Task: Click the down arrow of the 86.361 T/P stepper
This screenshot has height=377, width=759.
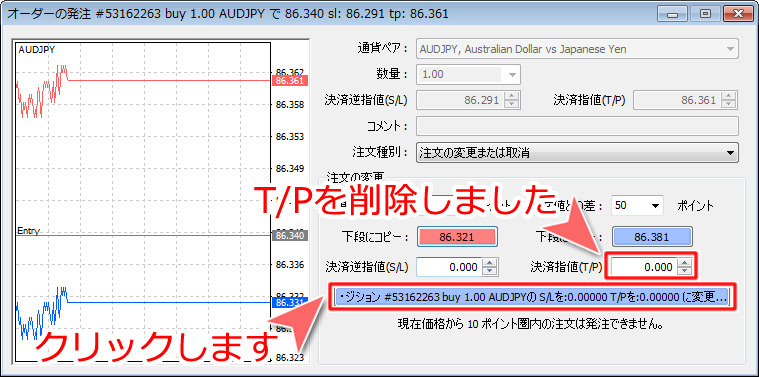Action: [x=729, y=105]
